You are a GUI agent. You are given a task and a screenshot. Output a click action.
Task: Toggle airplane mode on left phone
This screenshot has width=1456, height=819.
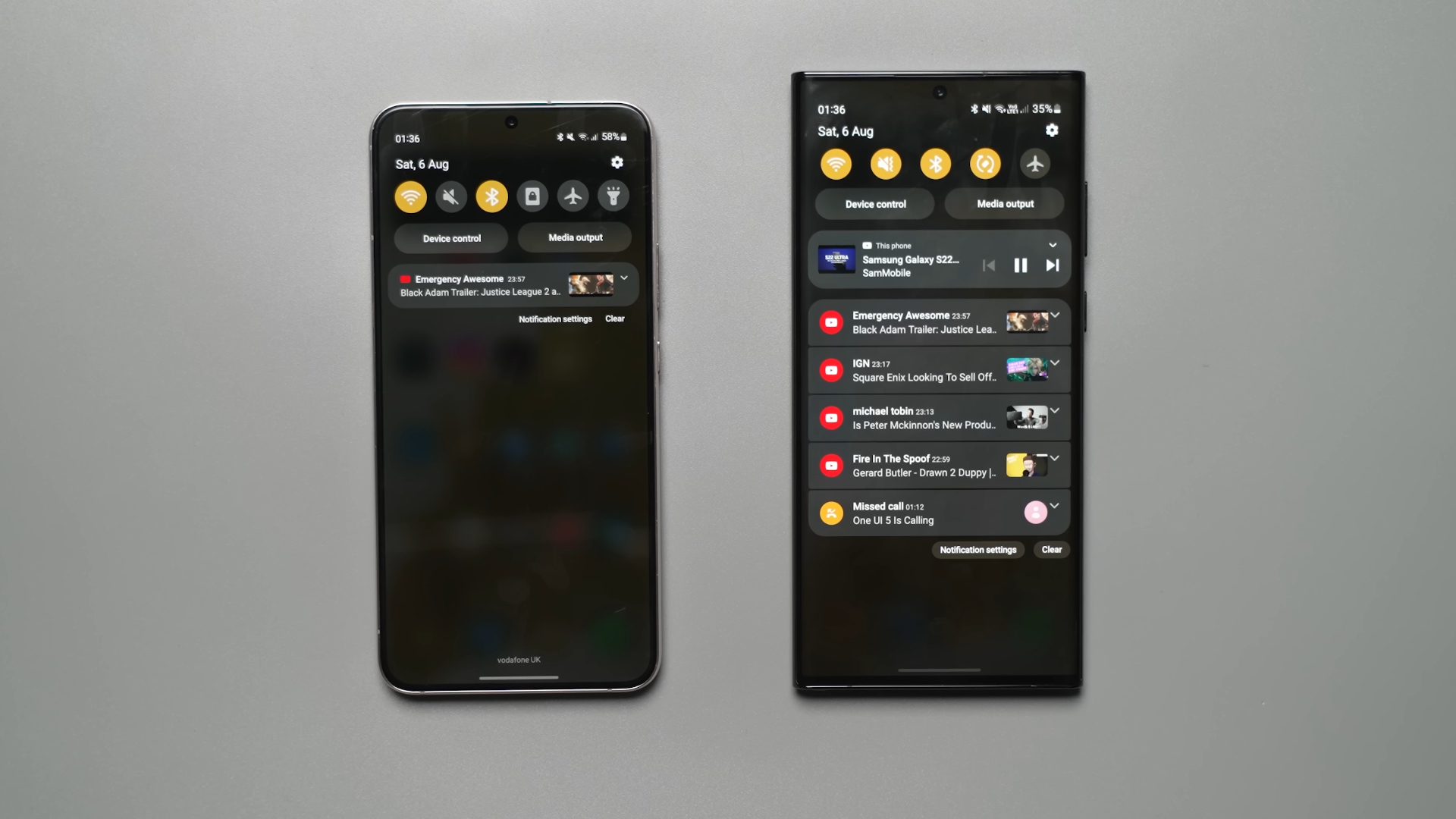[x=572, y=196]
